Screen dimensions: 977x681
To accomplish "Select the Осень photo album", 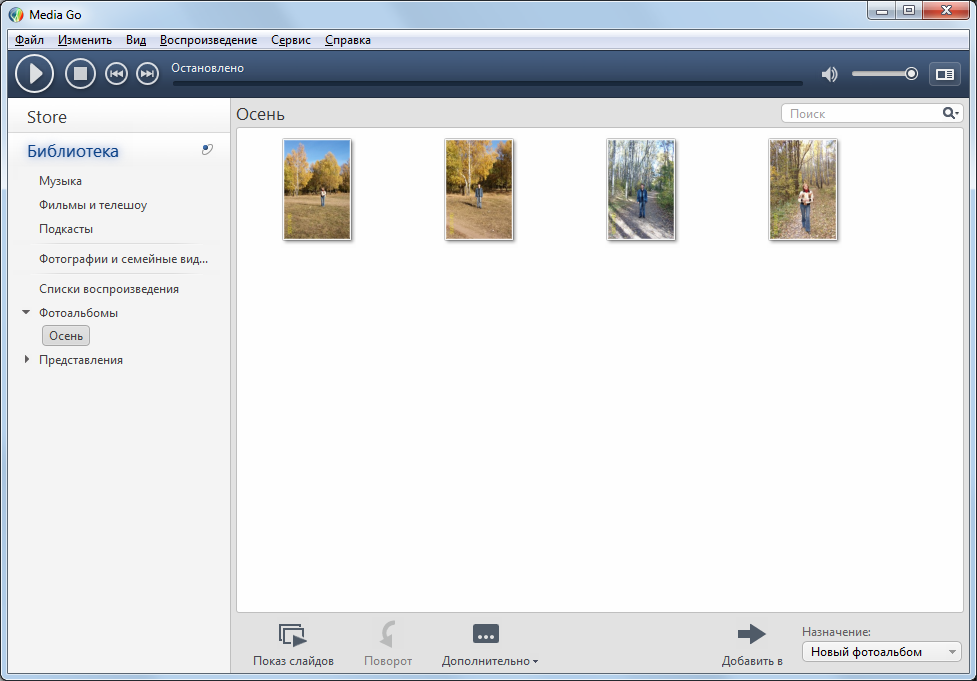I will tap(66, 336).
